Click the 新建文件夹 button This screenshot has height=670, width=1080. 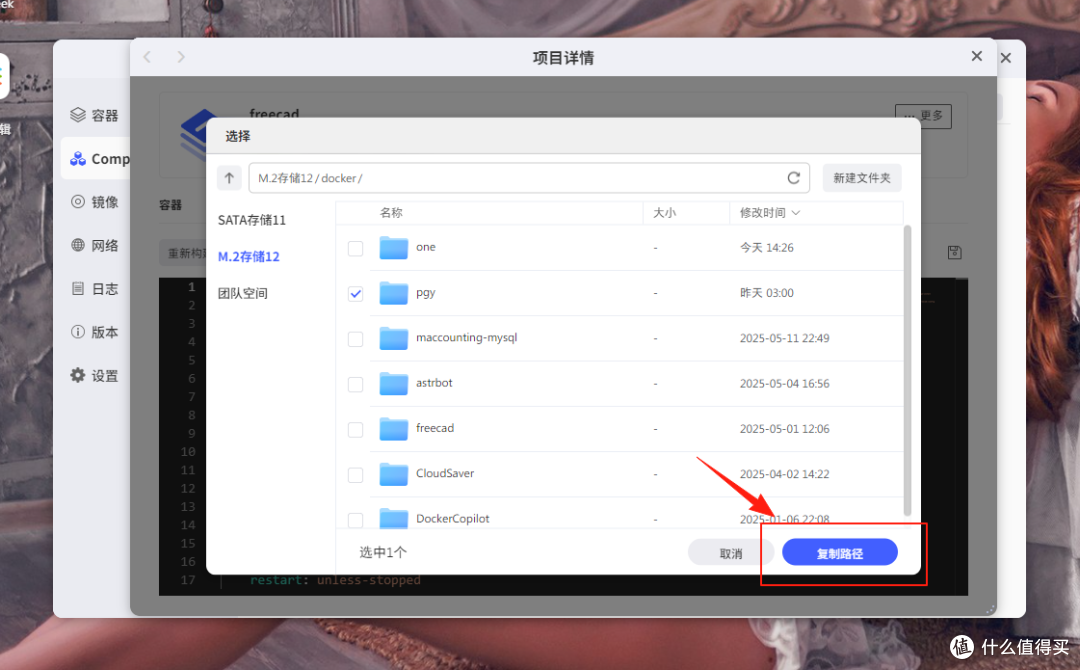(x=862, y=178)
